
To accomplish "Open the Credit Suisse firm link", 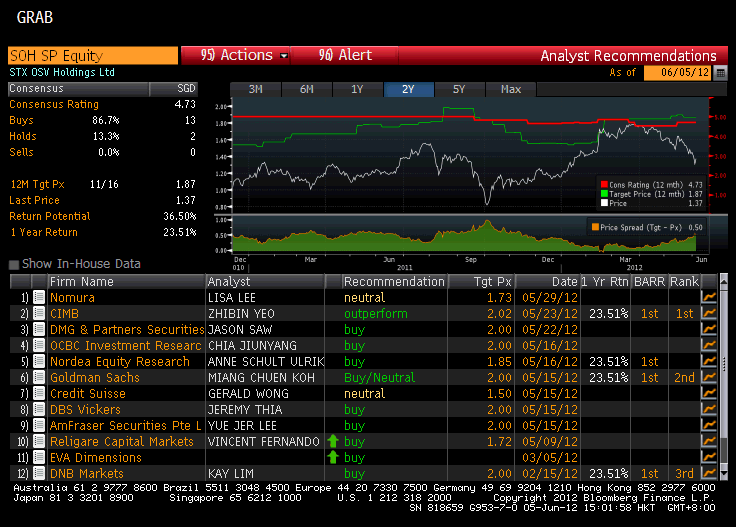I will 88,393.
